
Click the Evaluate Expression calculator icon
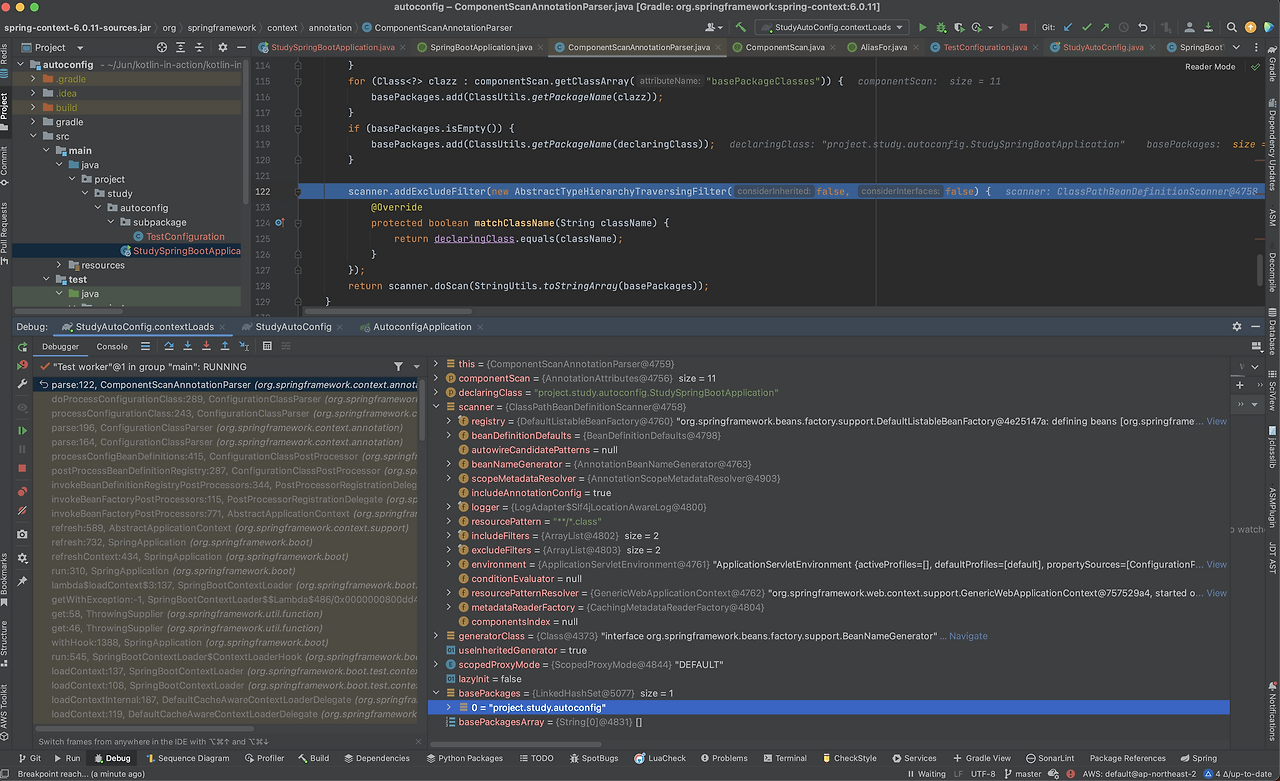[267, 346]
